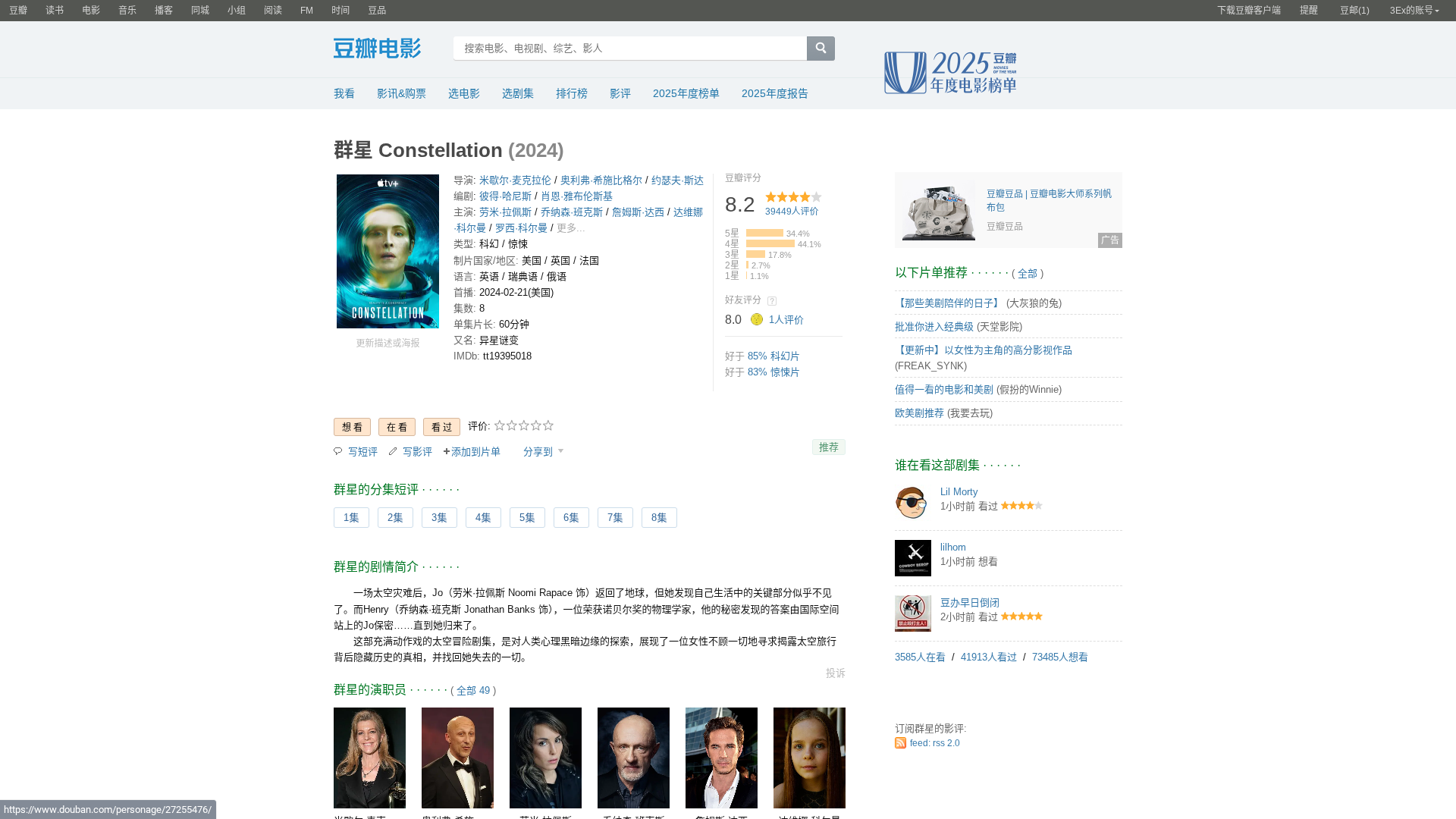
Task: Open 豆邮(1) mailbox link
Action: pyautogui.click(x=1354, y=11)
